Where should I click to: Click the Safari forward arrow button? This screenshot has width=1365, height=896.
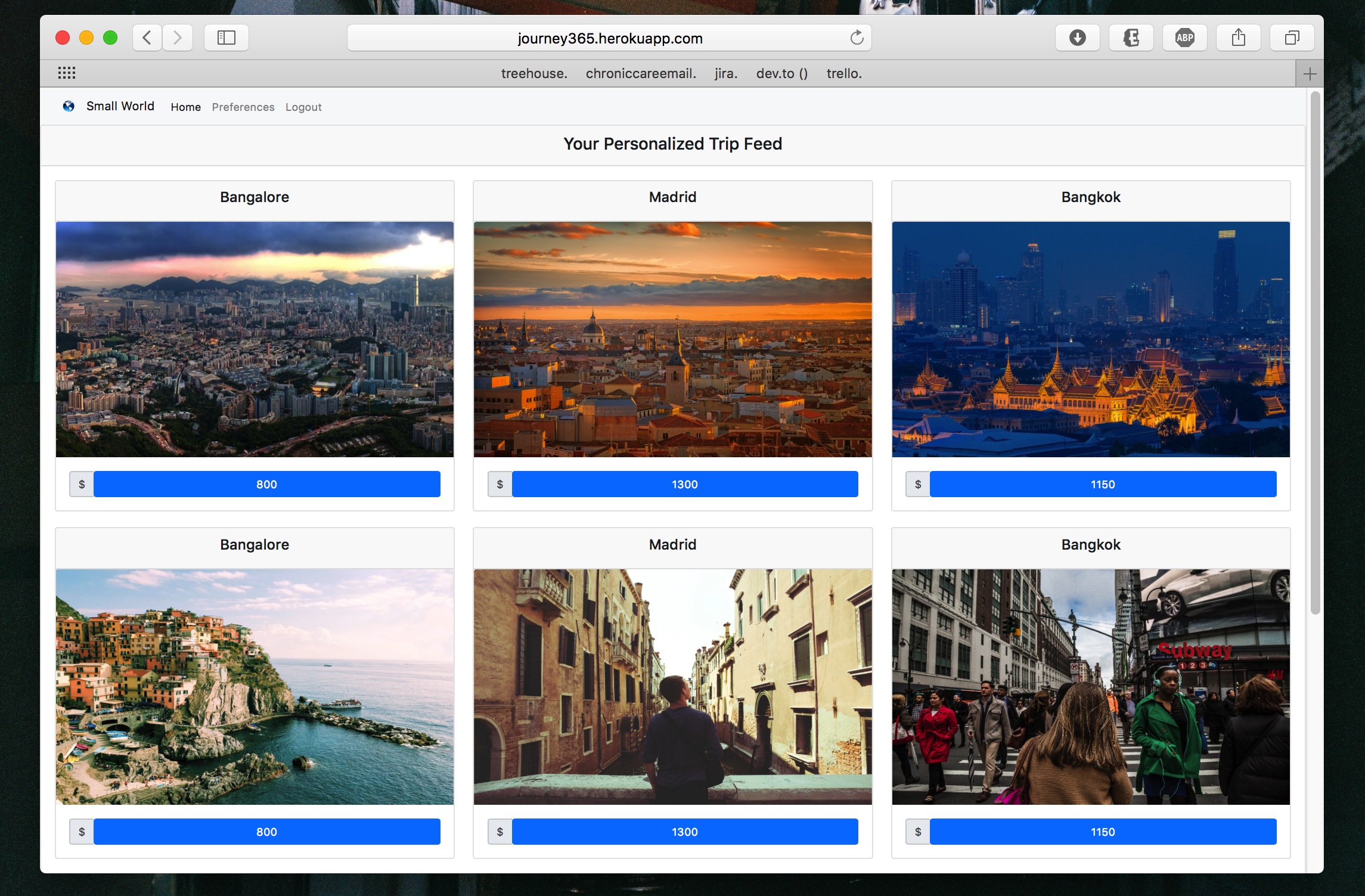178,38
